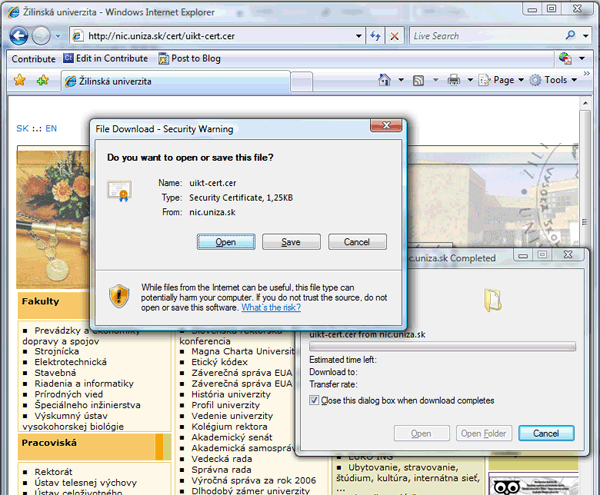
Task: Click the download progress bar
Action: 442,347
